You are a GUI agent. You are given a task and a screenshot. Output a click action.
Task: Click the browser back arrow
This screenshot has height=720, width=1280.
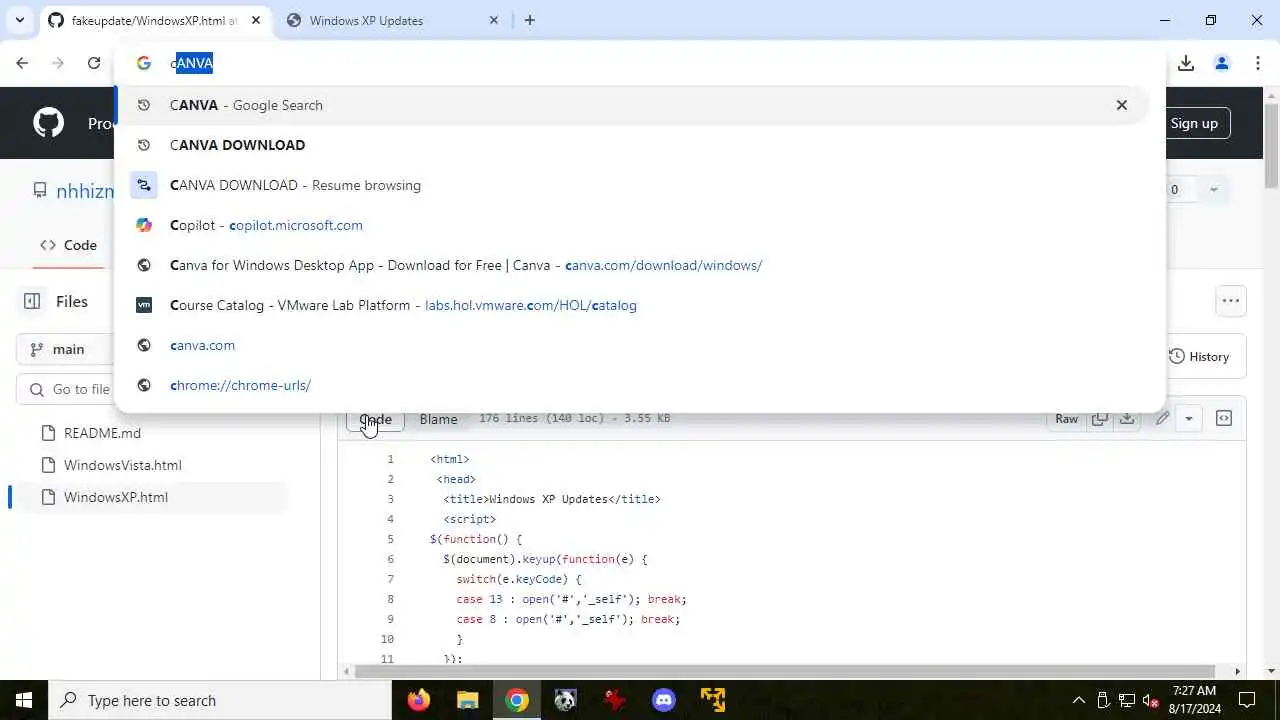22,63
